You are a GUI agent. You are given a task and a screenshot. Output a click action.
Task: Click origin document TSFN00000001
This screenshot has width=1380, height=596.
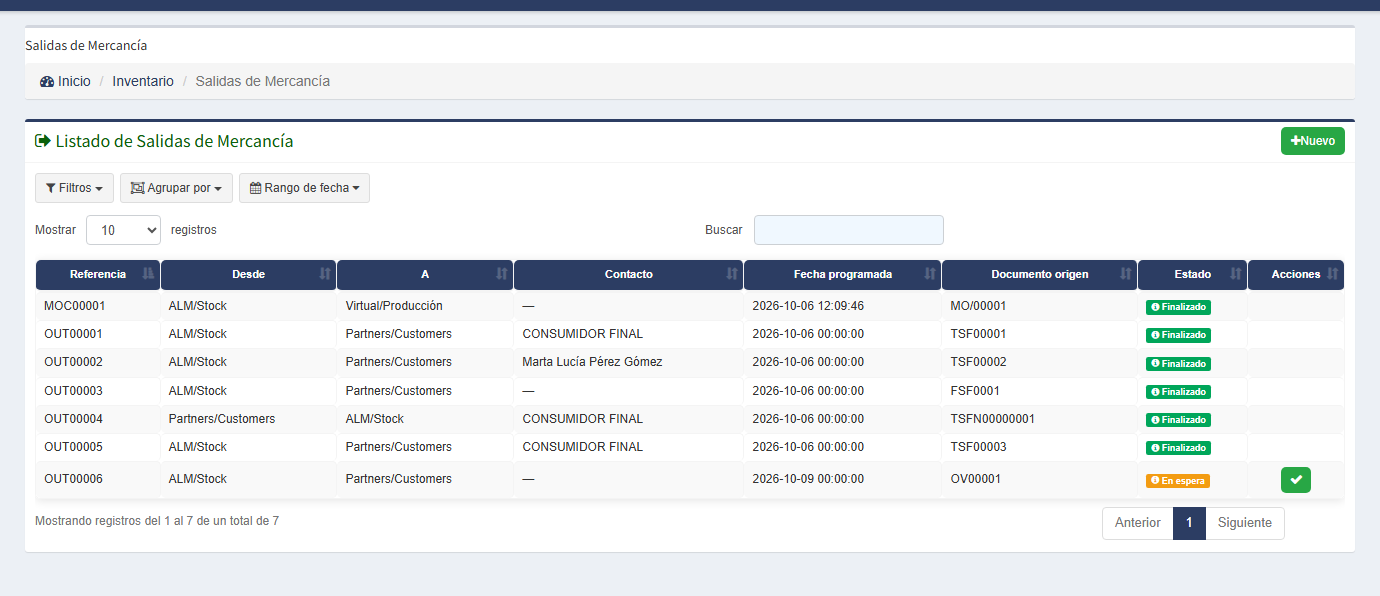pyautogui.click(x=993, y=419)
